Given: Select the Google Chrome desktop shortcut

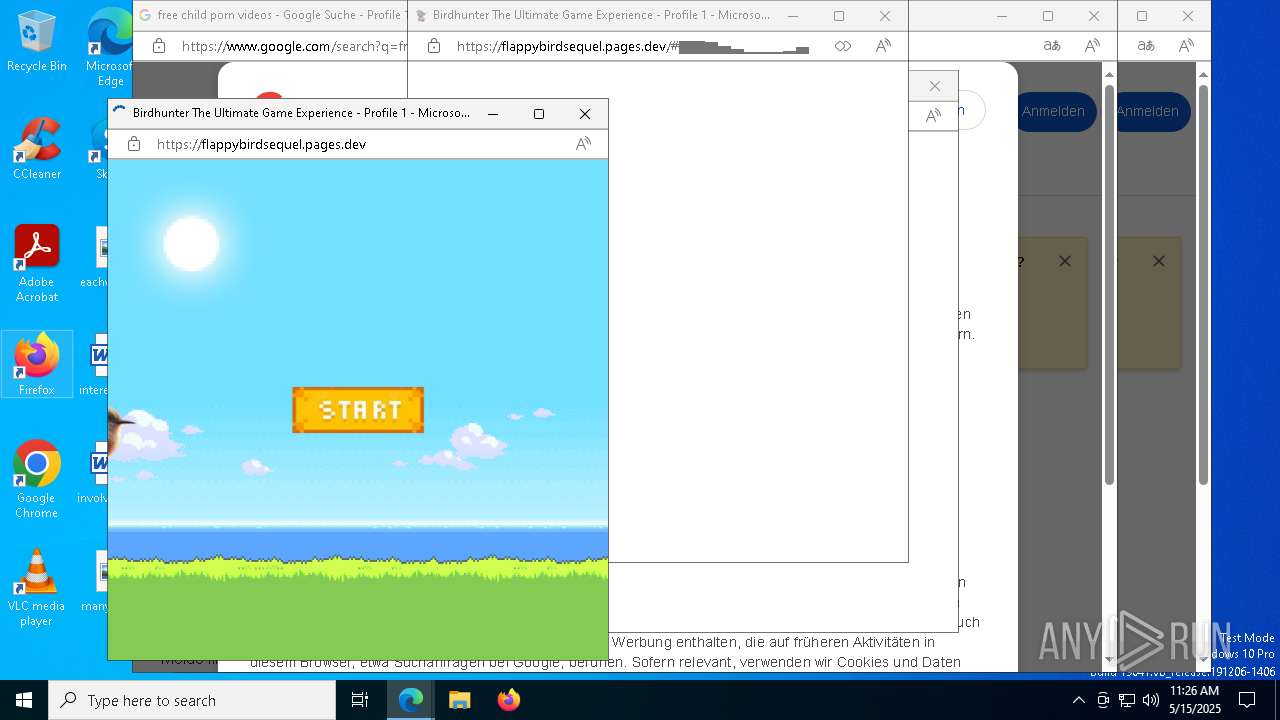Looking at the screenshot, I should (x=37, y=480).
